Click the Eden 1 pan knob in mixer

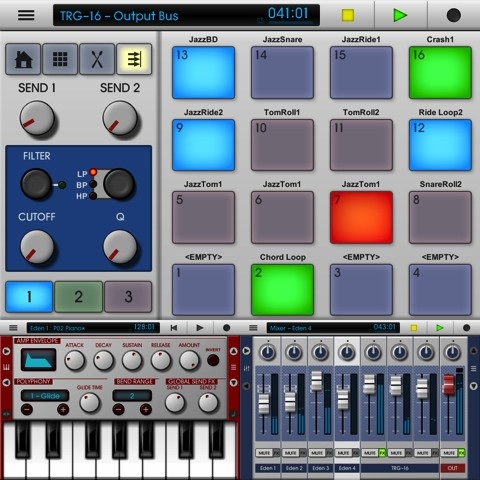pos(268,352)
